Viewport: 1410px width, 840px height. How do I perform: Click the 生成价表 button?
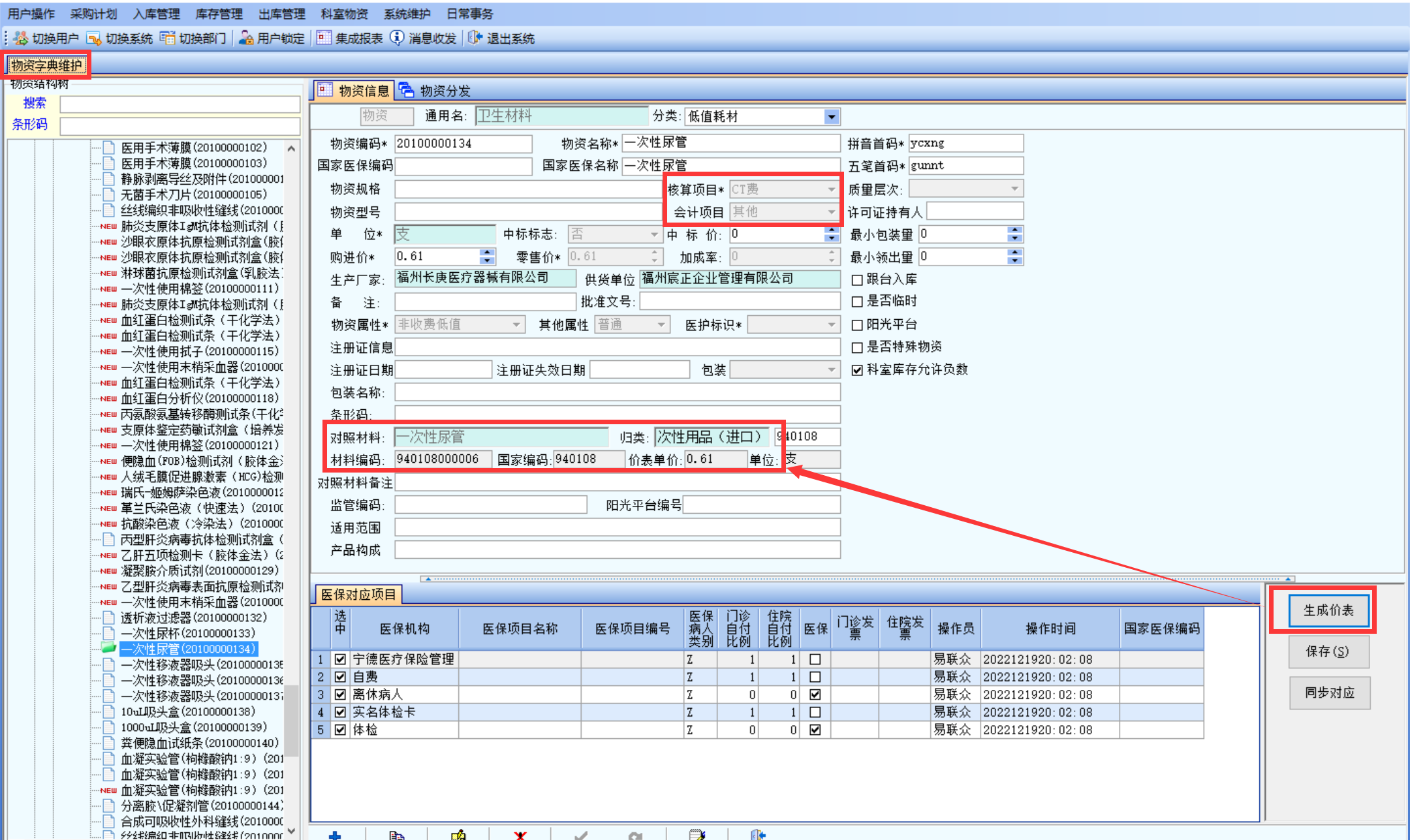(x=1328, y=610)
